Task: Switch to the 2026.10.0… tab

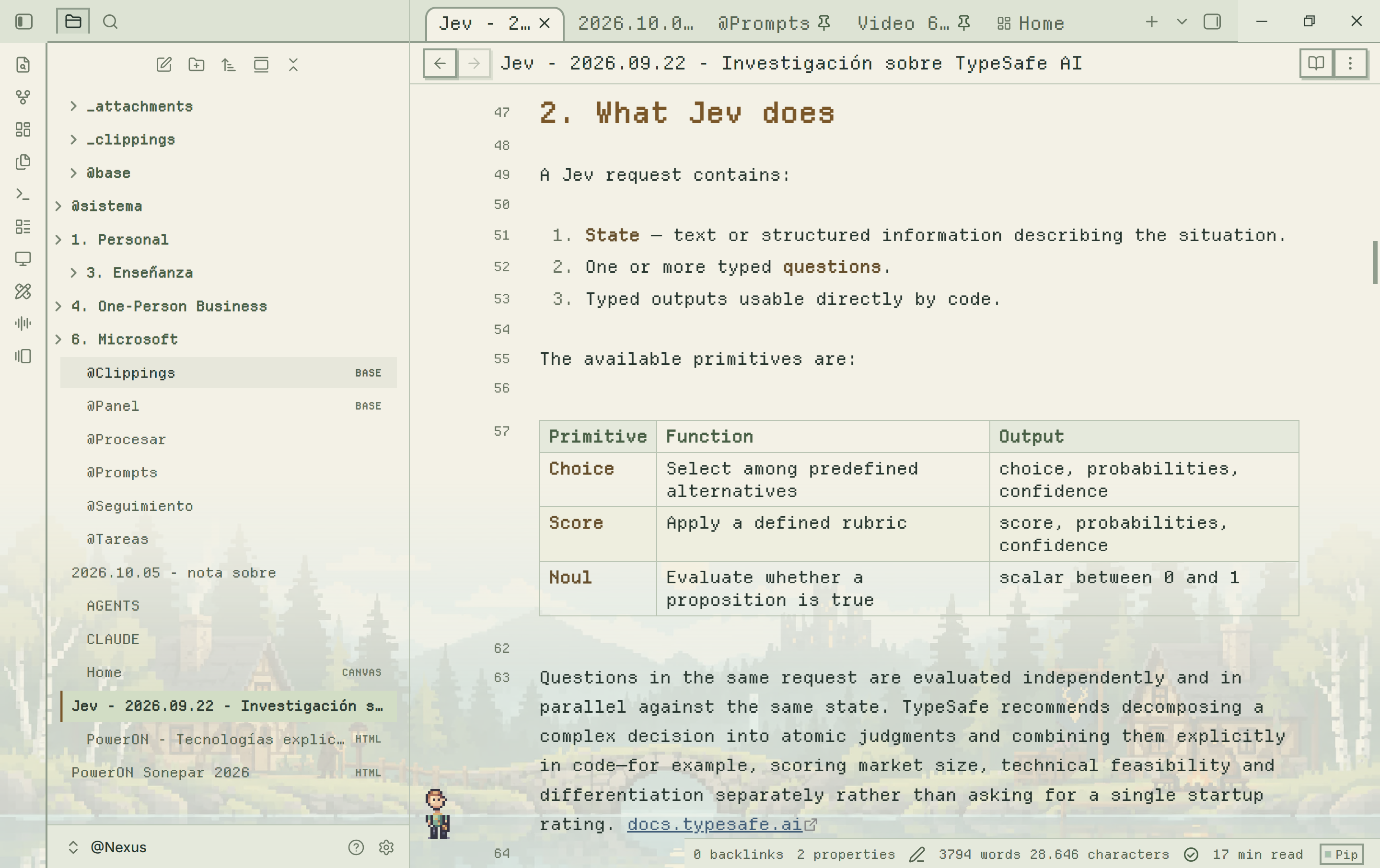Action: (x=635, y=23)
